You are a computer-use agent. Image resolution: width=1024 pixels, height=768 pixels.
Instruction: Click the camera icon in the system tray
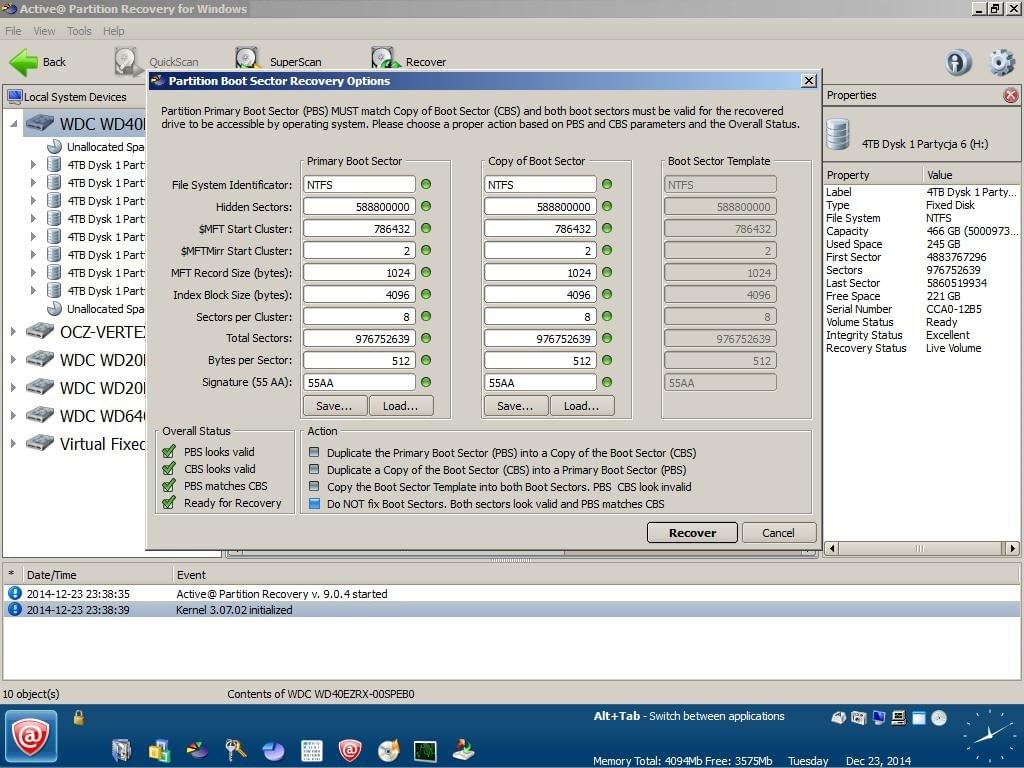(x=859, y=718)
